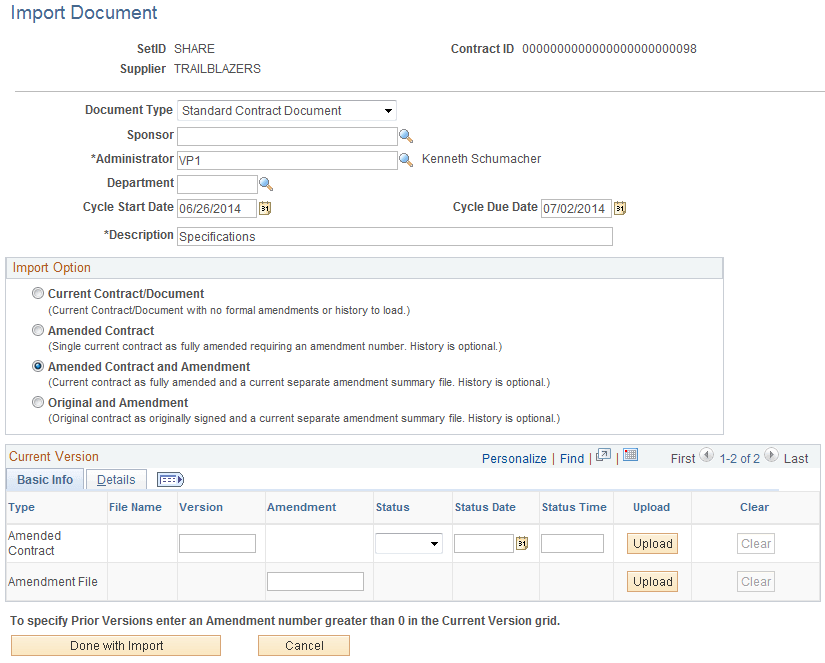This screenshot has width=825, height=663.
Task: Select the Current Contract/Document option
Action: 38,293
